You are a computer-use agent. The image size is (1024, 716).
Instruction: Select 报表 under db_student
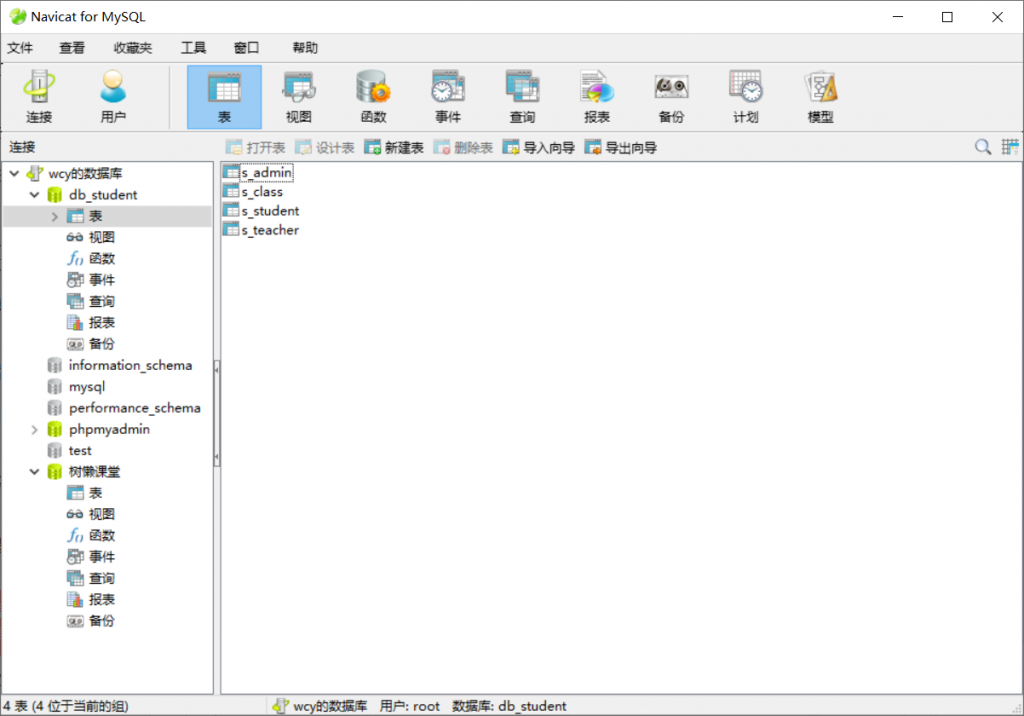coord(91,323)
